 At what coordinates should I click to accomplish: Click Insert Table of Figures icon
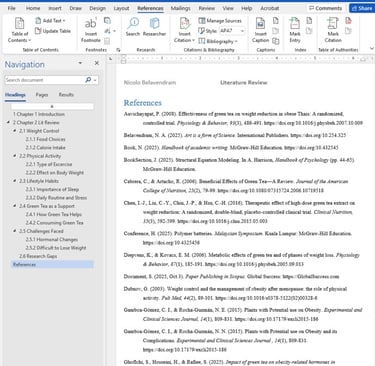coord(276,21)
